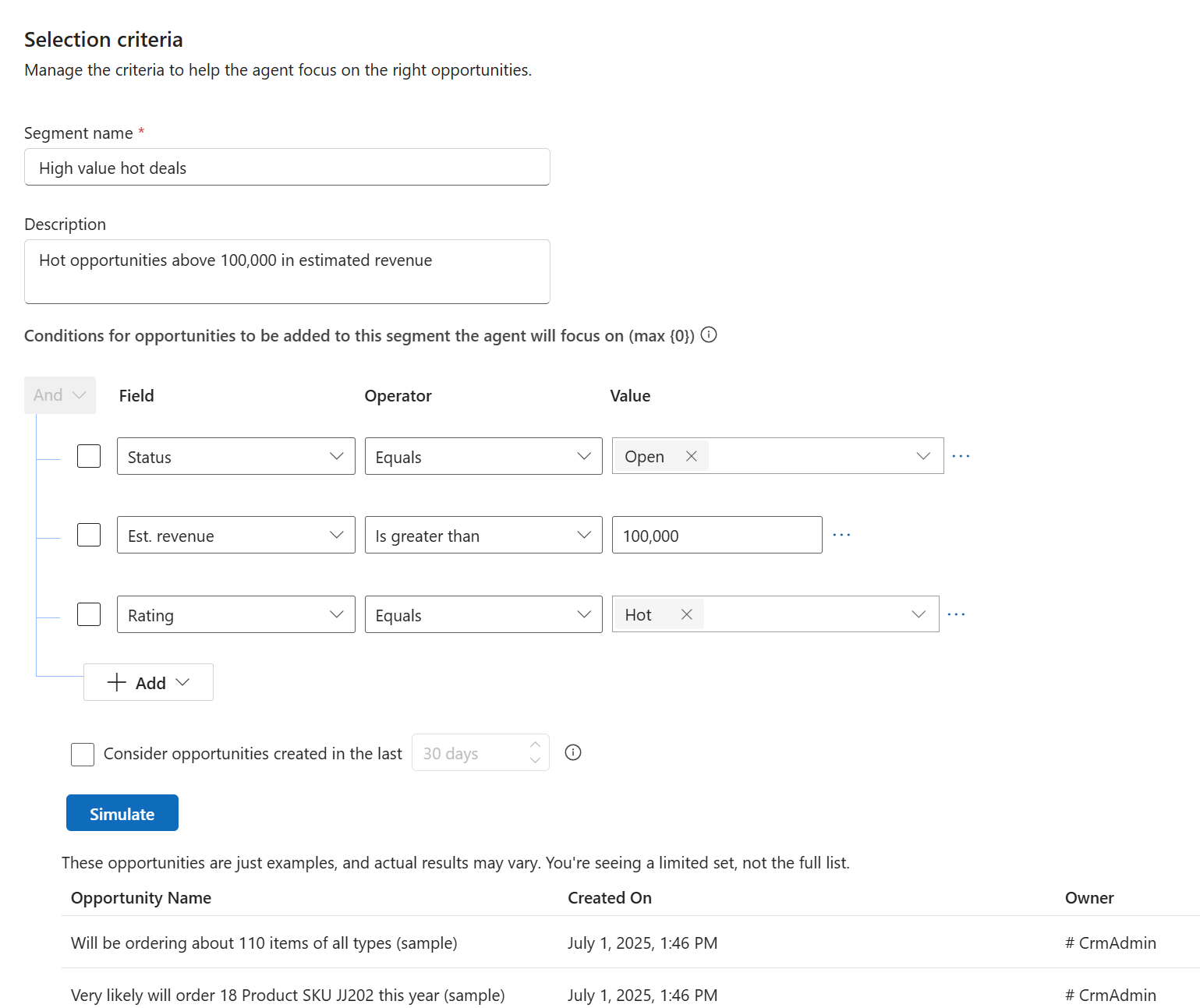Open the And combinator dropdown
Image resolution: width=1200 pixels, height=1008 pixels.
tap(59, 394)
